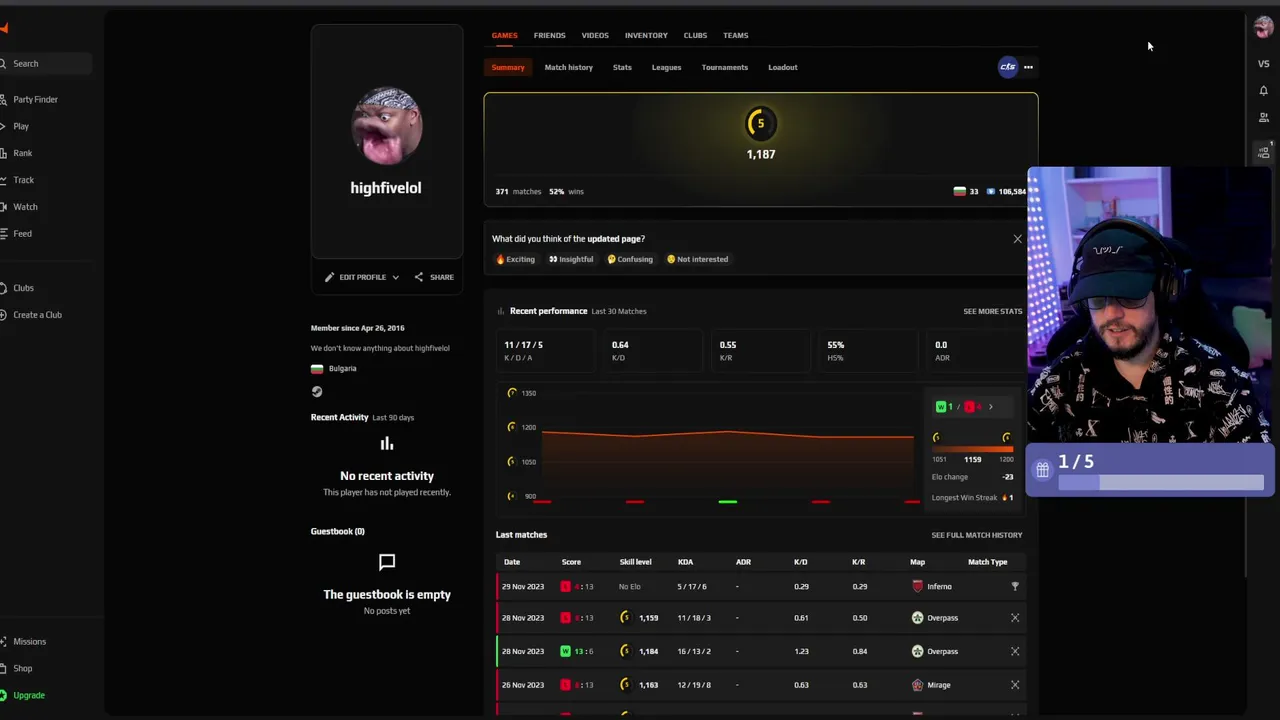
Task: Click the Recent Activity chart icon
Action: point(387,445)
